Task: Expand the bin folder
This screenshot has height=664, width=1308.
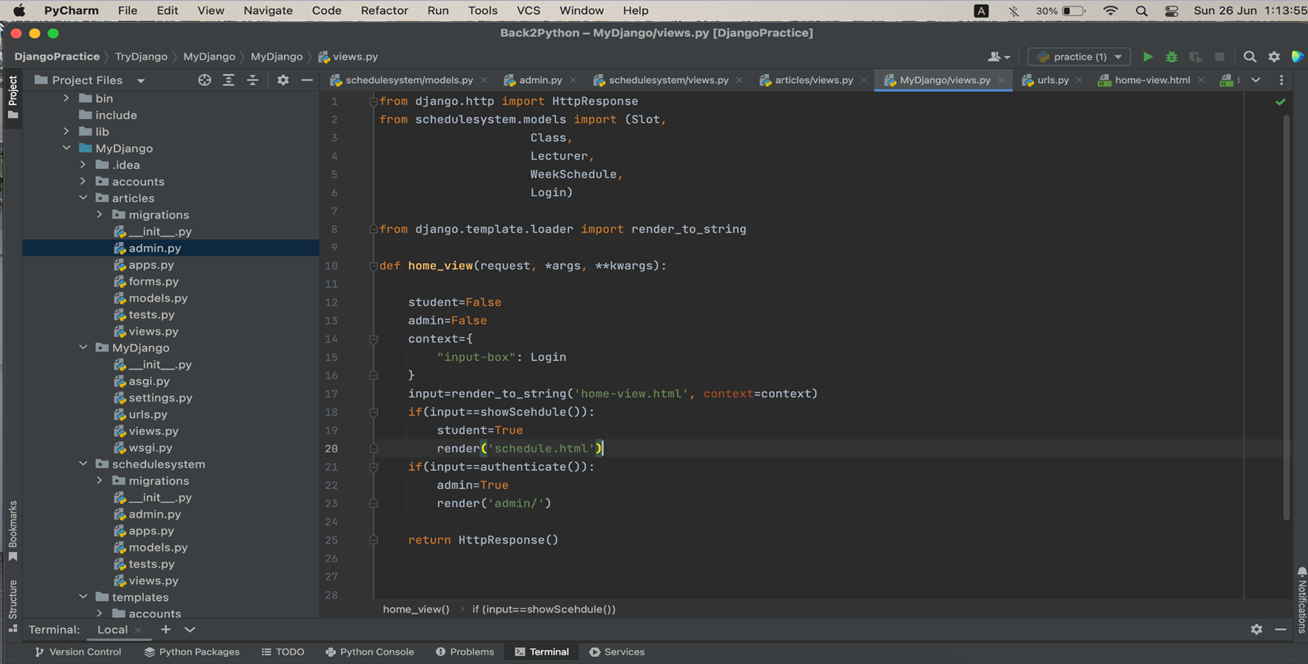Action: pyautogui.click(x=67, y=98)
